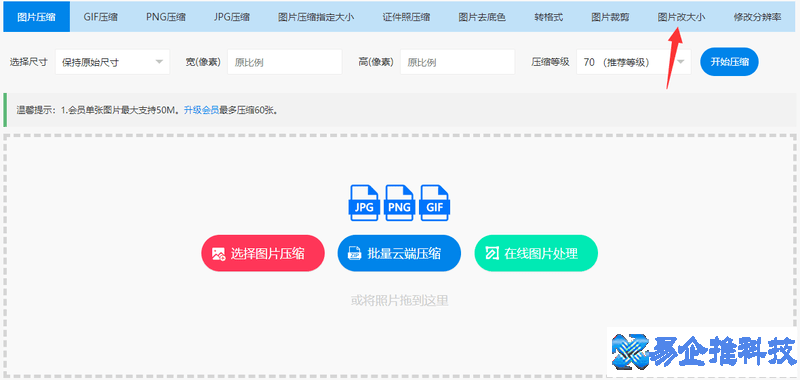800x380 pixels.
Task: Click the picture icon in 选择图片压缩
Action: coord(219,254)
